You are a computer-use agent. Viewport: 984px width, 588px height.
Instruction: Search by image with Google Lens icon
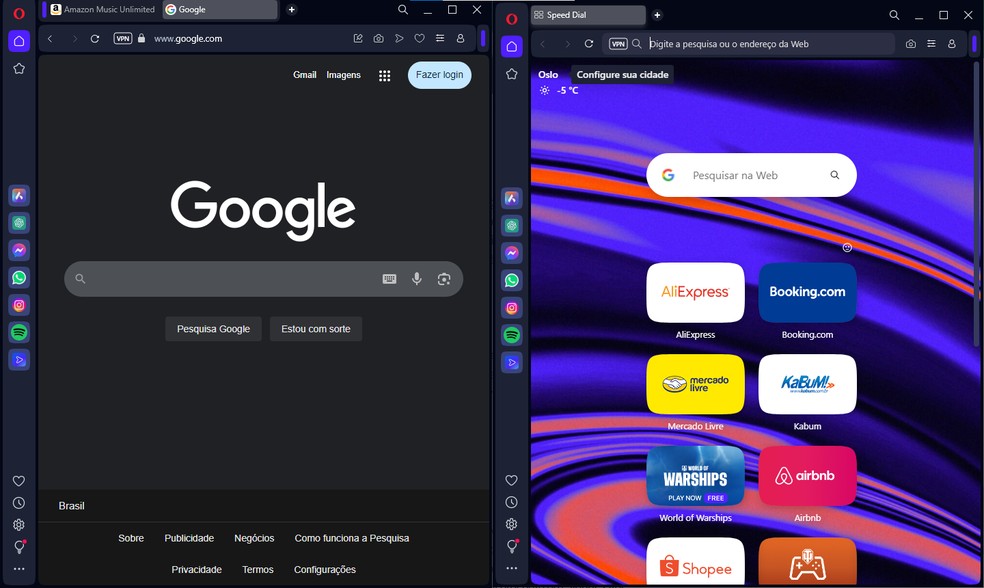pos(444,279)
